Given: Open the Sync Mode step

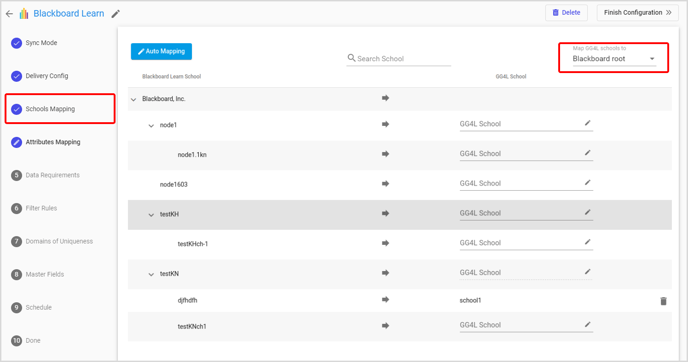Looking at the screenshot, I should pos(34,43).
